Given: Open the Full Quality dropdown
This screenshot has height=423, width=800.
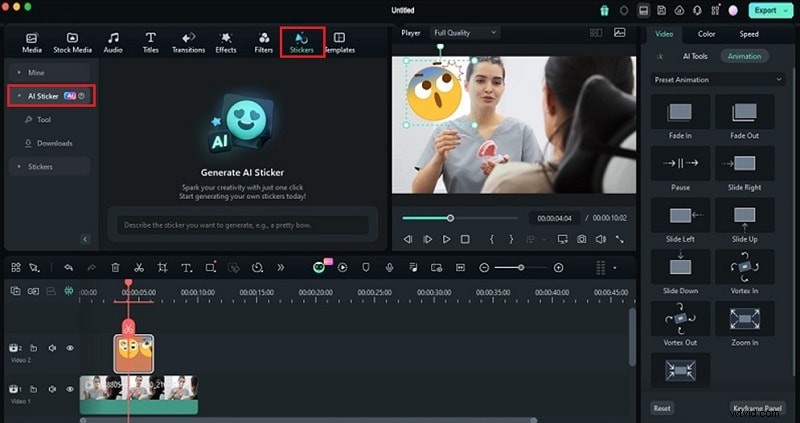Looking at the screenshot, I should tap(464, 33).
